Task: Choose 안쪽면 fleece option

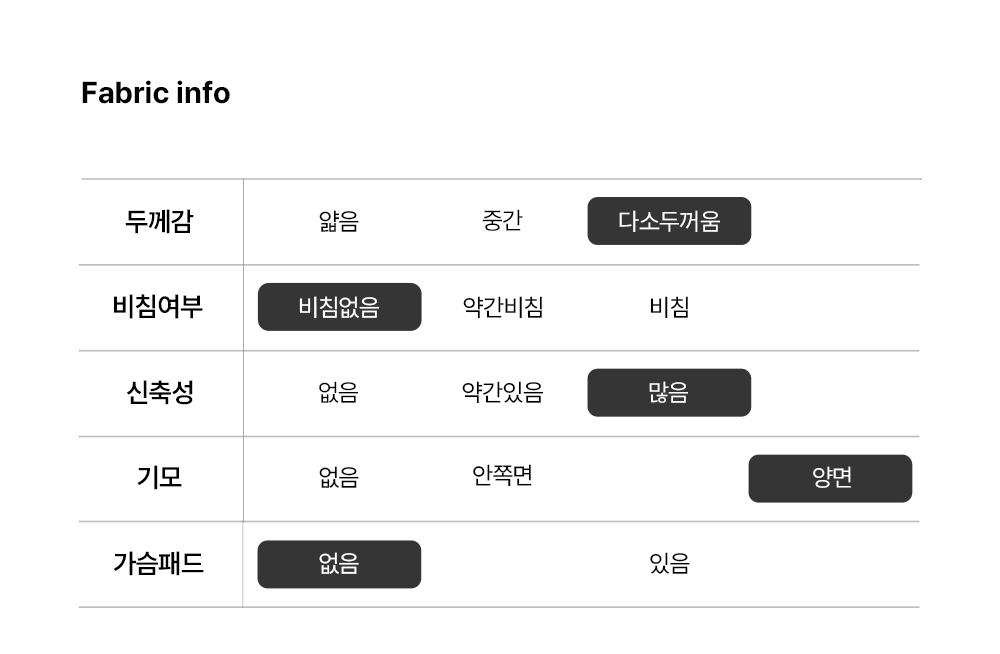Action: [502, 474]
